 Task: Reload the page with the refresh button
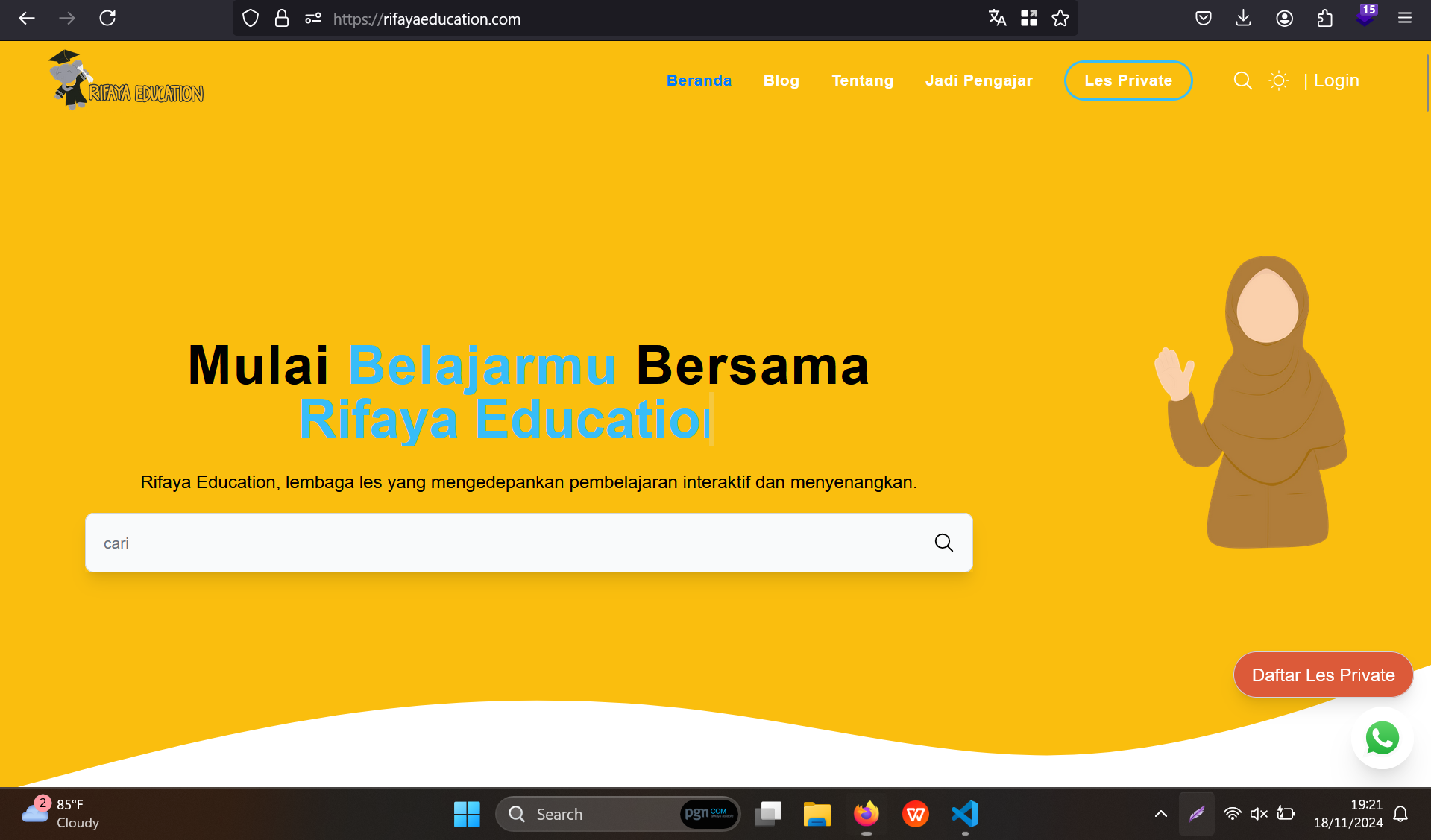[107, 19]
